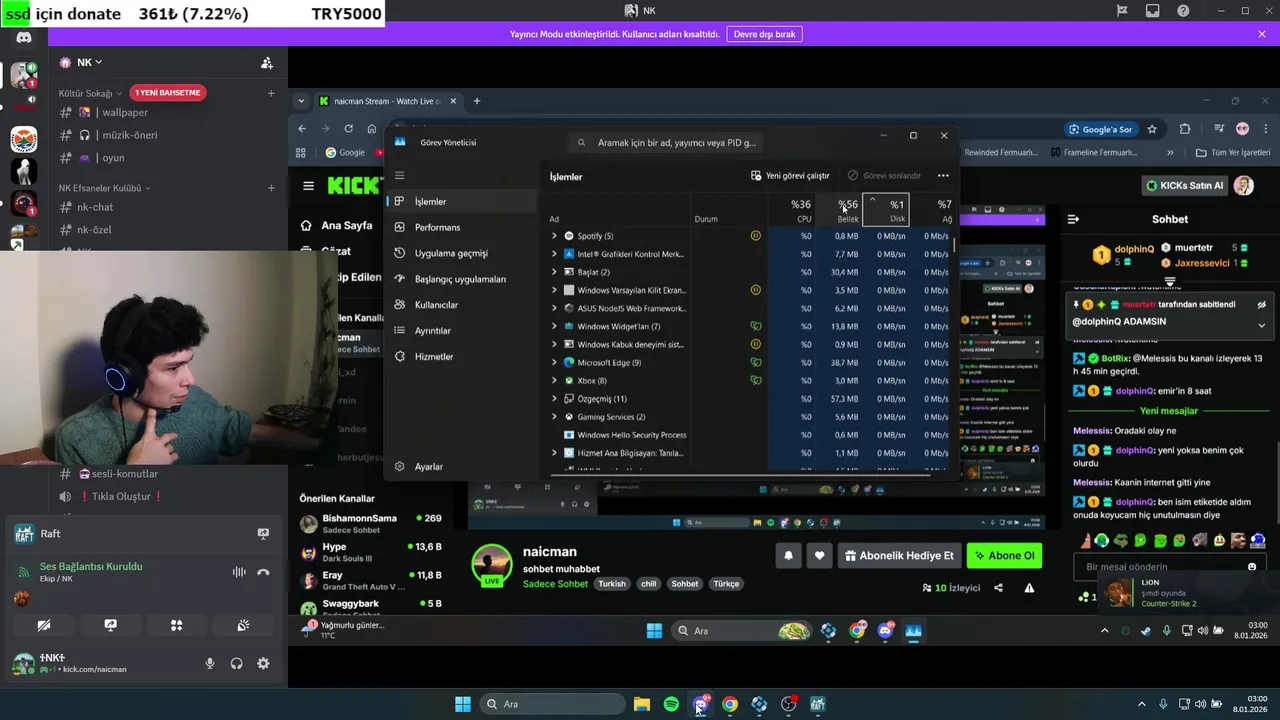The width and height of the screenshot is (1280, 720).
Task: Expand the Spotify (5) process row
Action: 554,236
